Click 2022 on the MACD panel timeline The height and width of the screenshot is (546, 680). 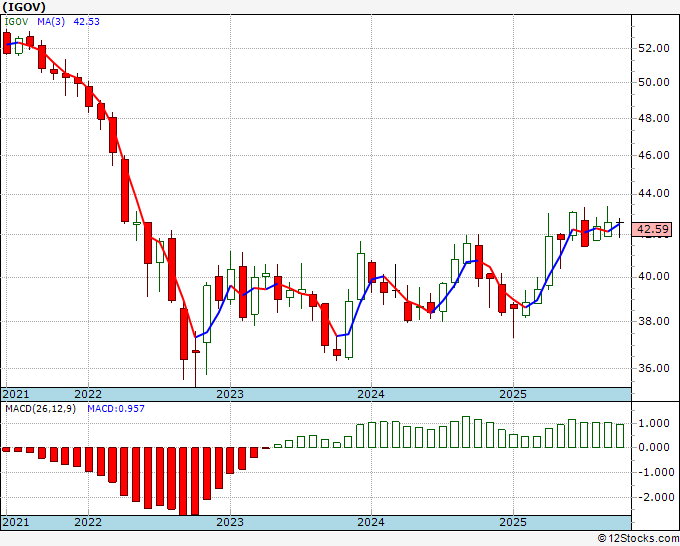pos(88,522)
